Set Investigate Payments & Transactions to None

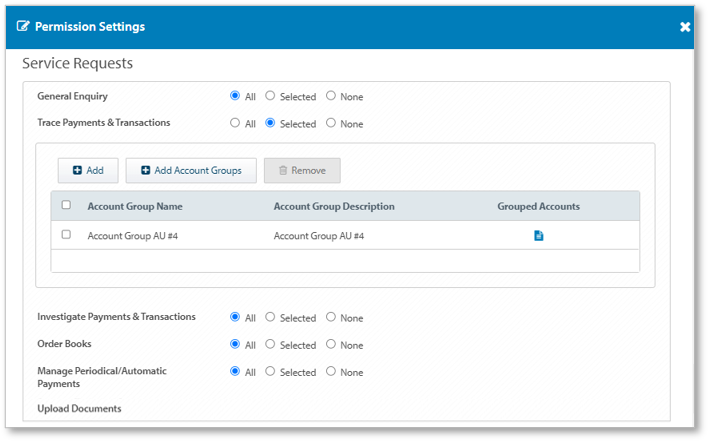pyautogui.click(x=331, y=317)
